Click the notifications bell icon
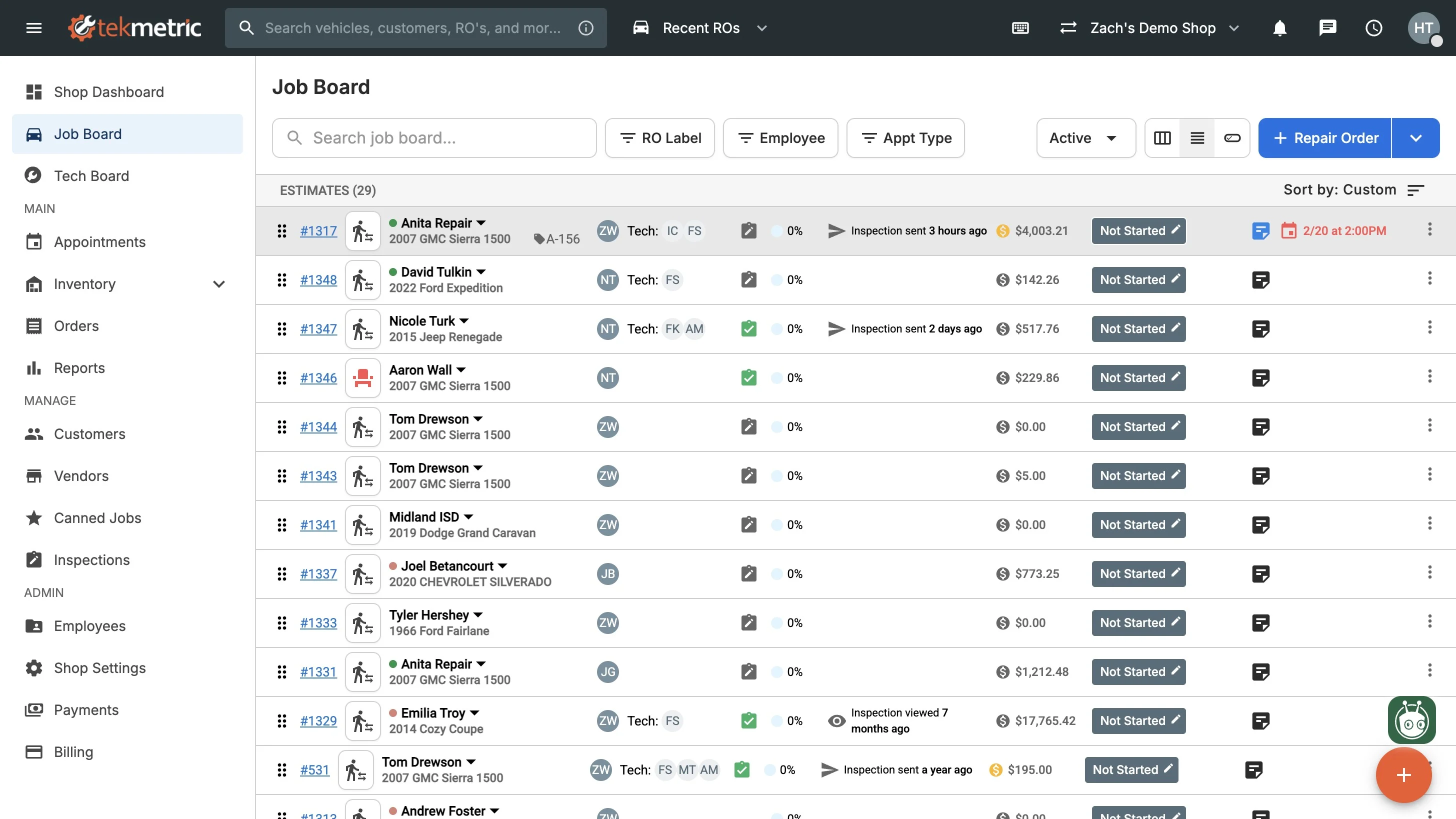The image size is (1456, 819). pyautogui.click(x=1279, y=27)
